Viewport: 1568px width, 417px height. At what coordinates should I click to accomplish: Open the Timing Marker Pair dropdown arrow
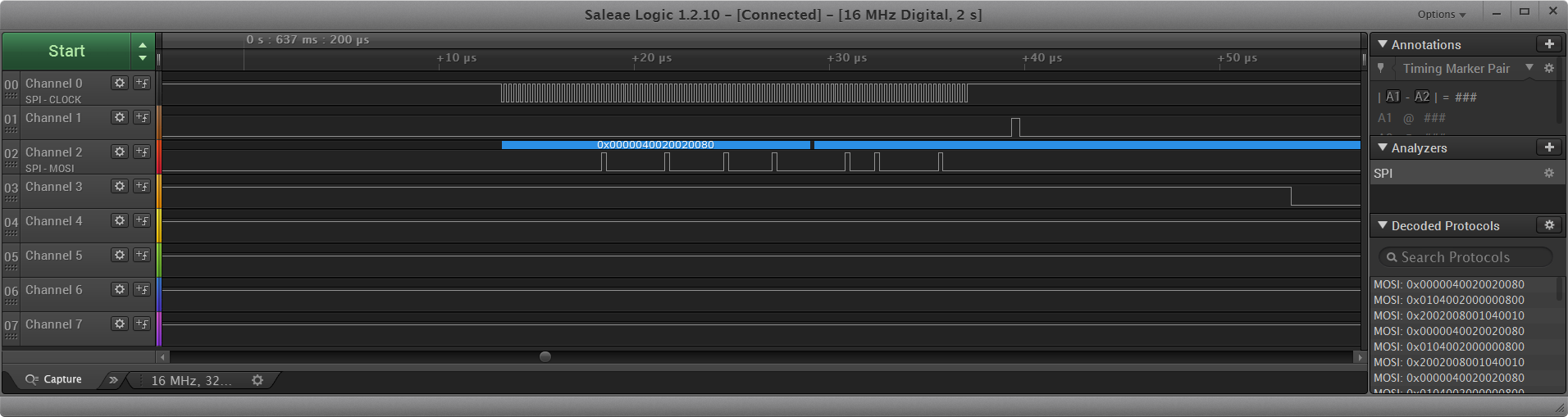click(1529, 67)
